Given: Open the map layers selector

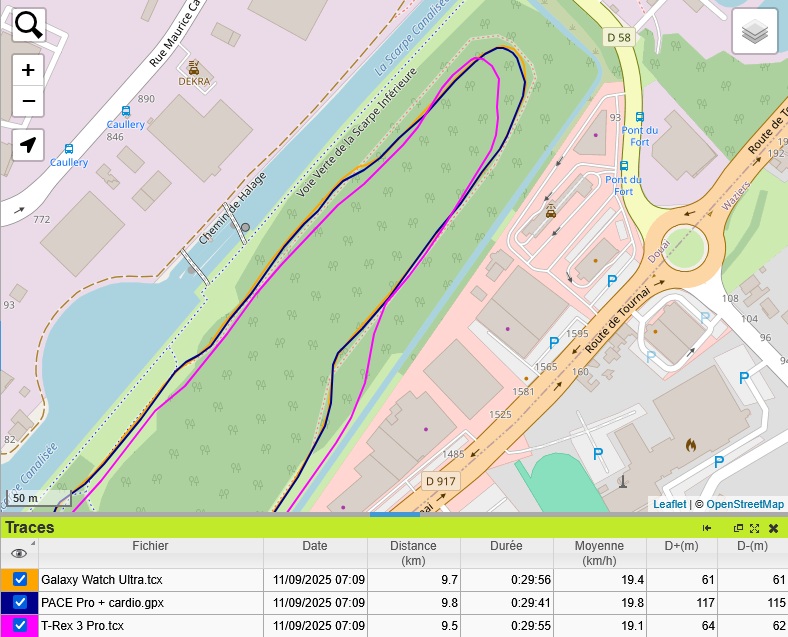Looking at the screenshot, I should (x=755, y=33).
